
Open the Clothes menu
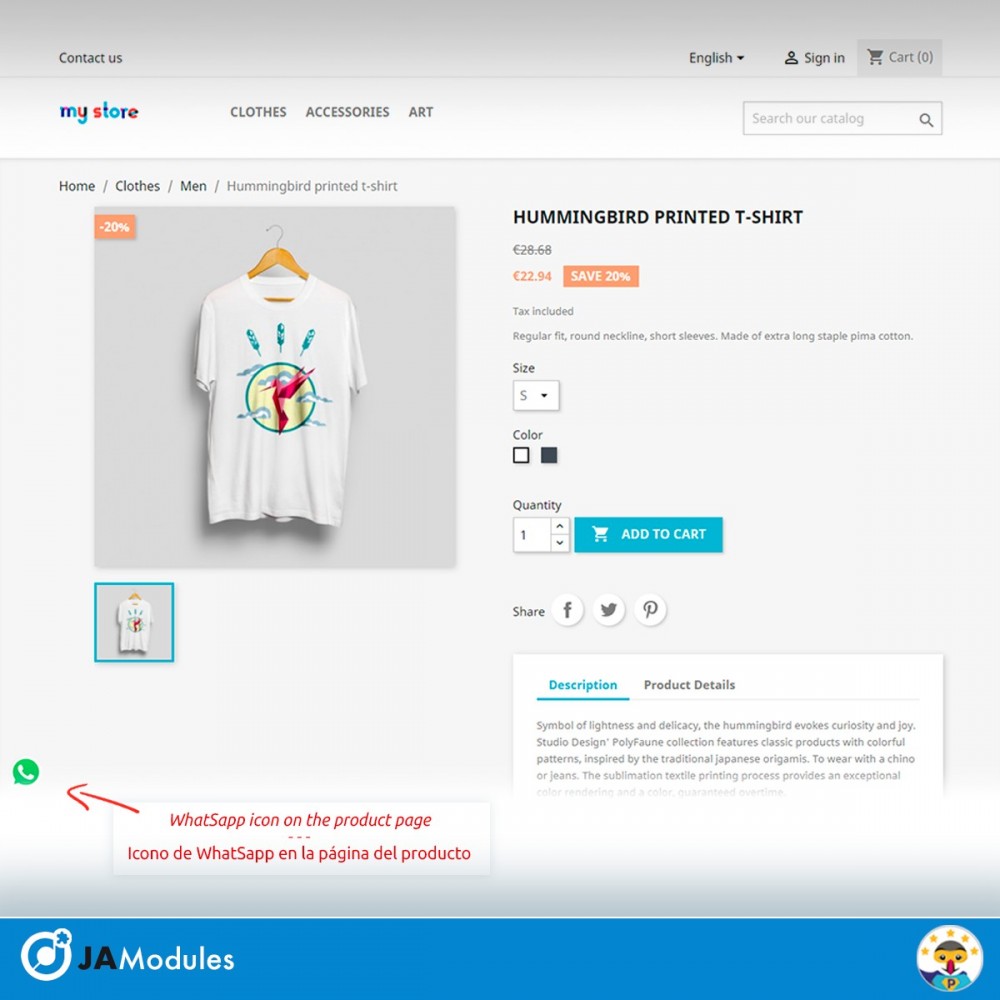(x=258, y=112)
